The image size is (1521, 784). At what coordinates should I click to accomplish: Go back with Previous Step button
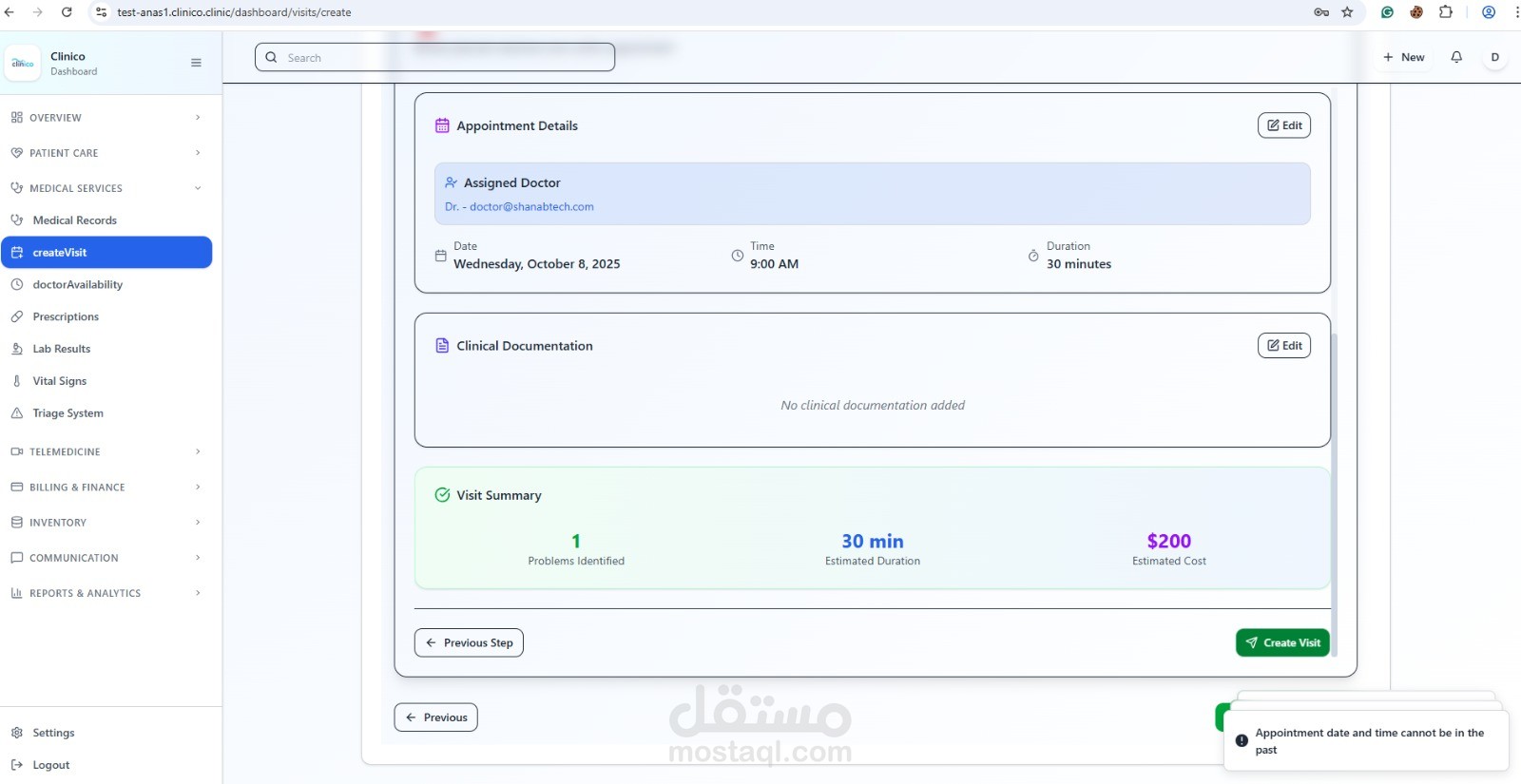[469, 642]
